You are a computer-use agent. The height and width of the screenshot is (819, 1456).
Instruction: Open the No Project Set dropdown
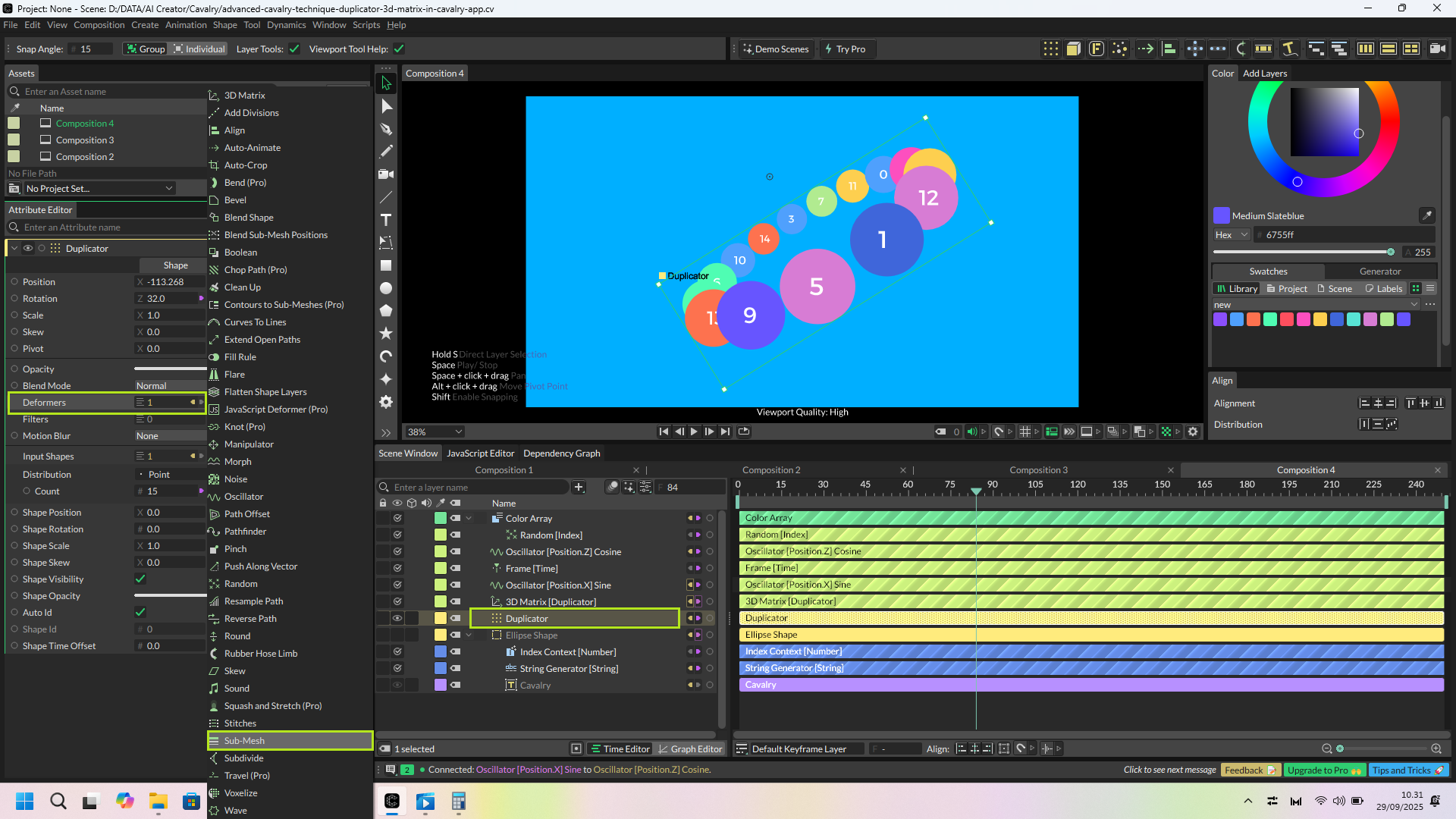[99, 188]
